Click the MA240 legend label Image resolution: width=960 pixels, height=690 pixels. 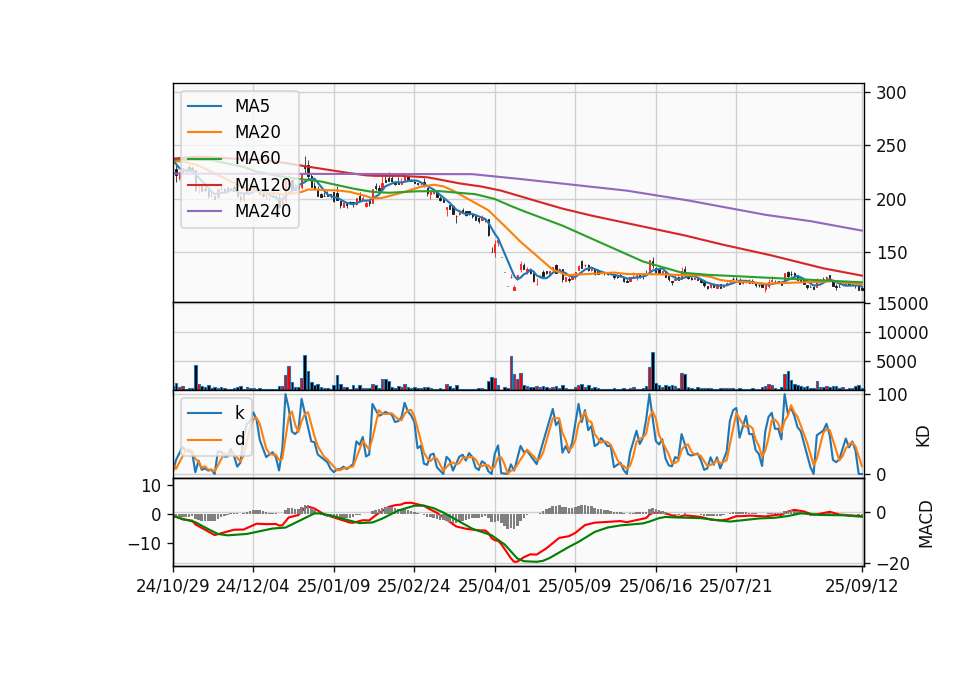pos(263,211)
